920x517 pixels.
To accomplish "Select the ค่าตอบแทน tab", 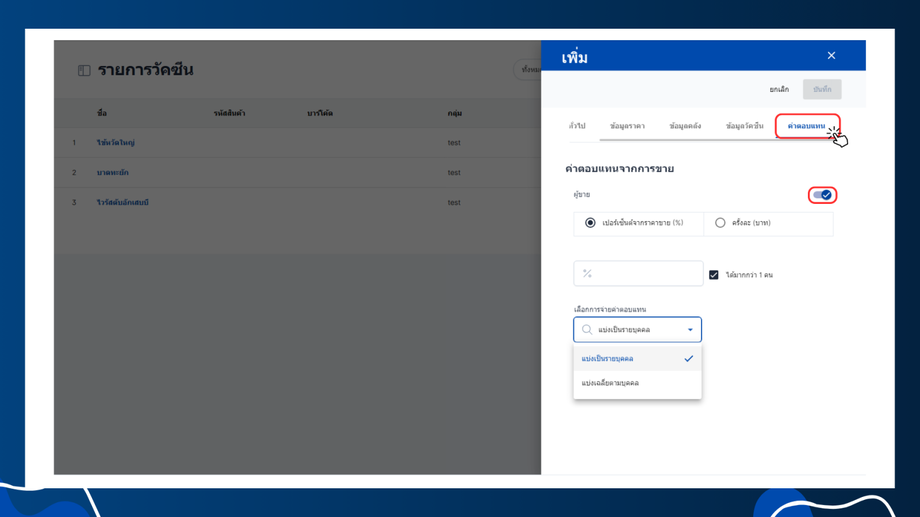I will tap(806, 126).
